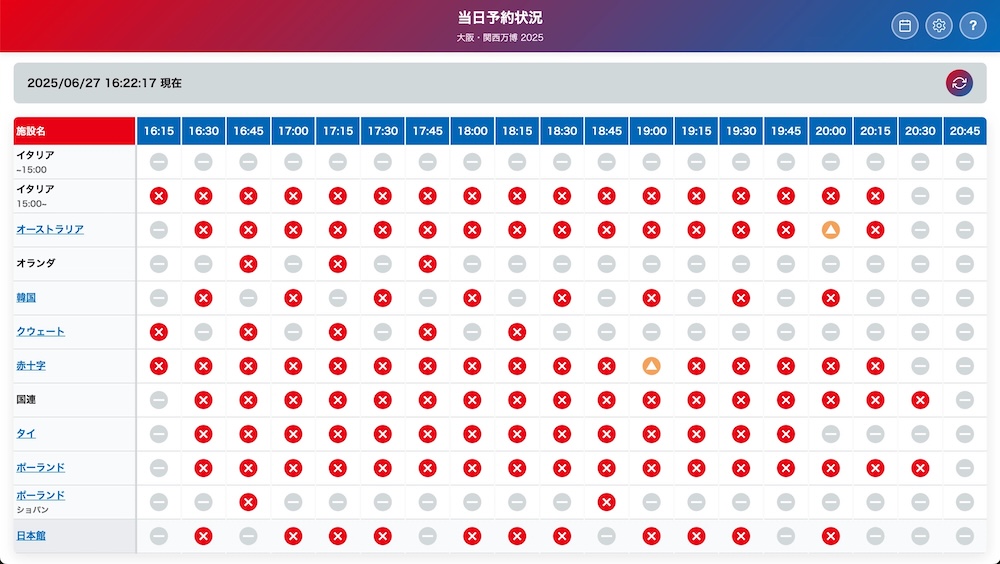Click gray dash for Italy ~15:00 at 16:15

(159, 162)
